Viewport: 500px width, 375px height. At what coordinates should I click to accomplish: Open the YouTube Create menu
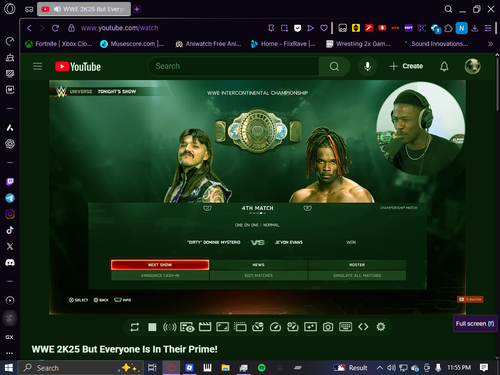(x=406, y=66)
